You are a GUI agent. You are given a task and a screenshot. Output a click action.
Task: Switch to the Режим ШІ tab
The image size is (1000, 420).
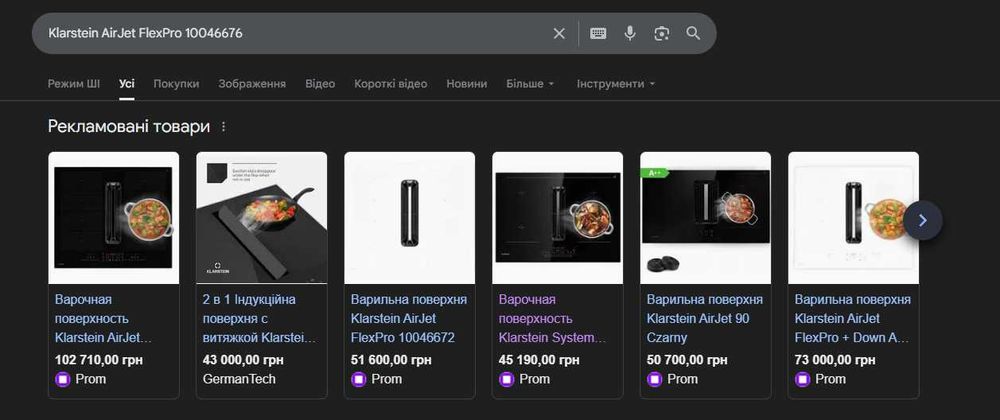click(x=74, y=83)
